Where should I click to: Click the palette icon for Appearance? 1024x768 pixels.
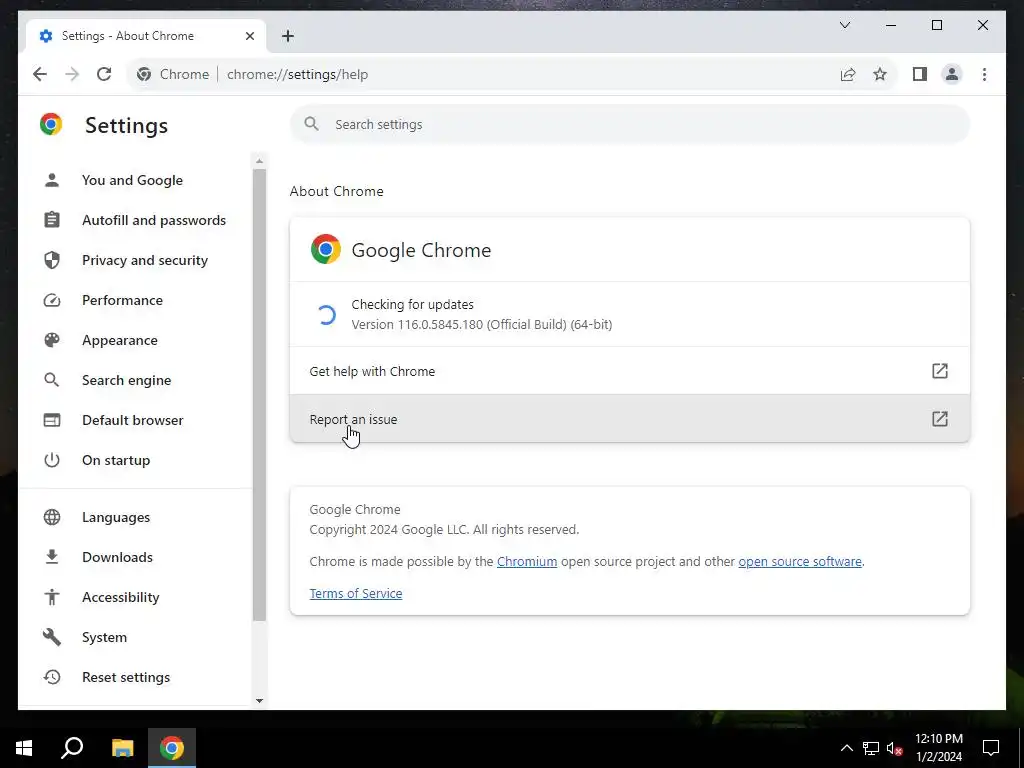point(52,340)
